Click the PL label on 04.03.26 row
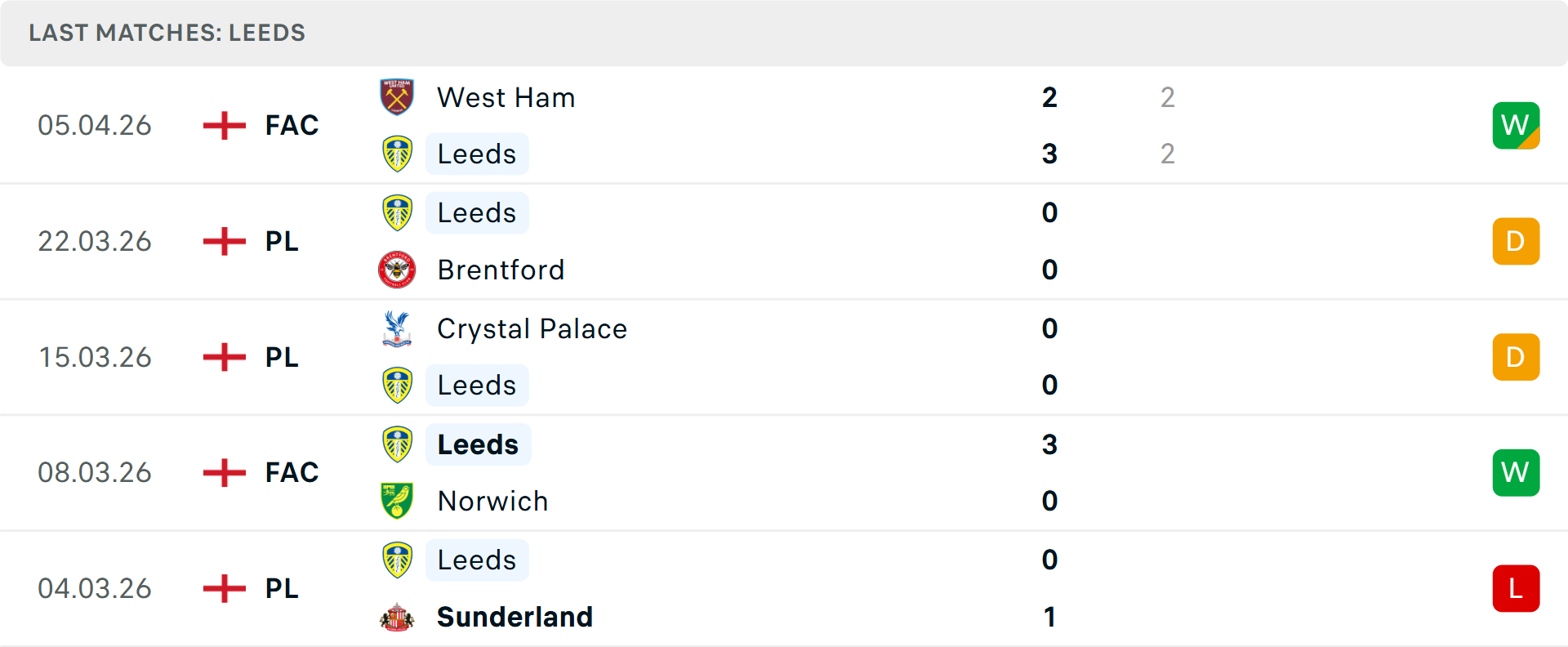The height and width of the screenshot is (647, 1568). [282, 588]
